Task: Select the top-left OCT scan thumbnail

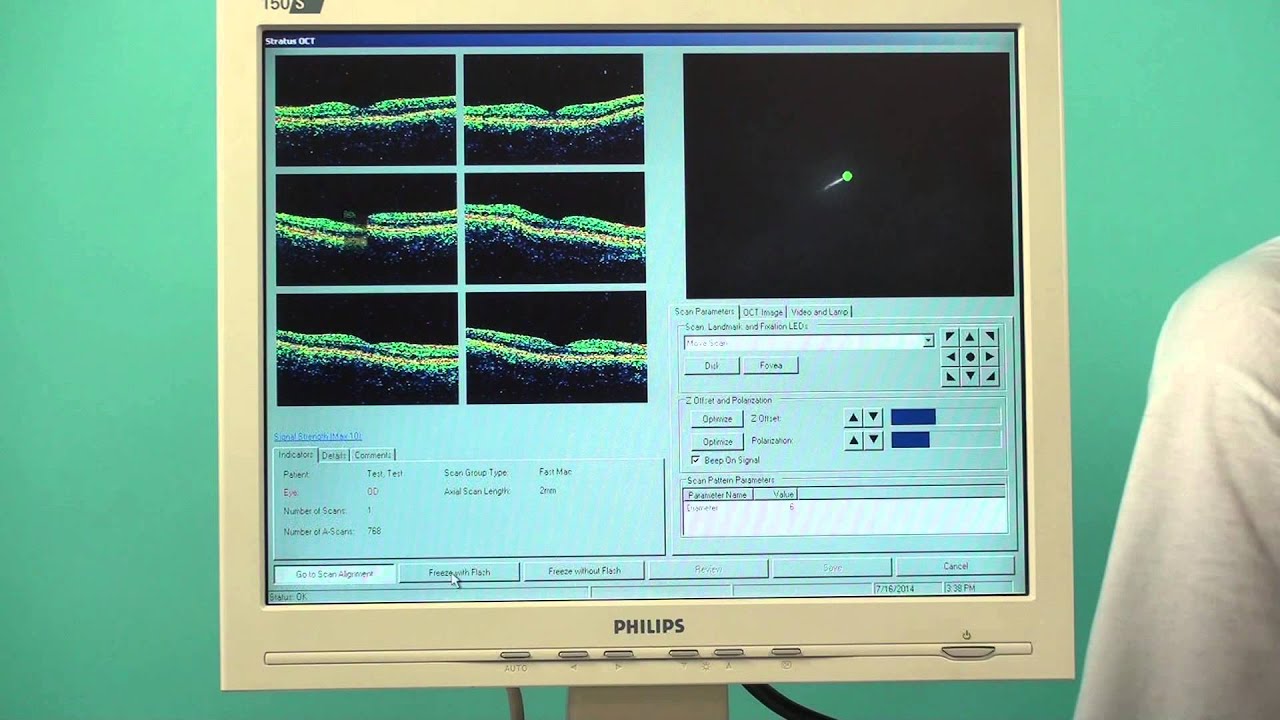Action: pos(365,110)
